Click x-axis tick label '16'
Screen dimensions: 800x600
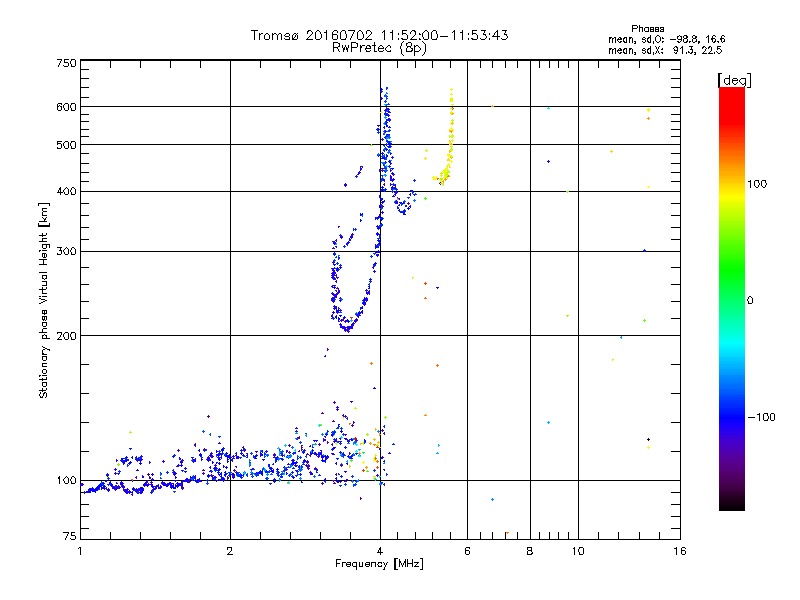pyautogui.click(x=680, y=551)
